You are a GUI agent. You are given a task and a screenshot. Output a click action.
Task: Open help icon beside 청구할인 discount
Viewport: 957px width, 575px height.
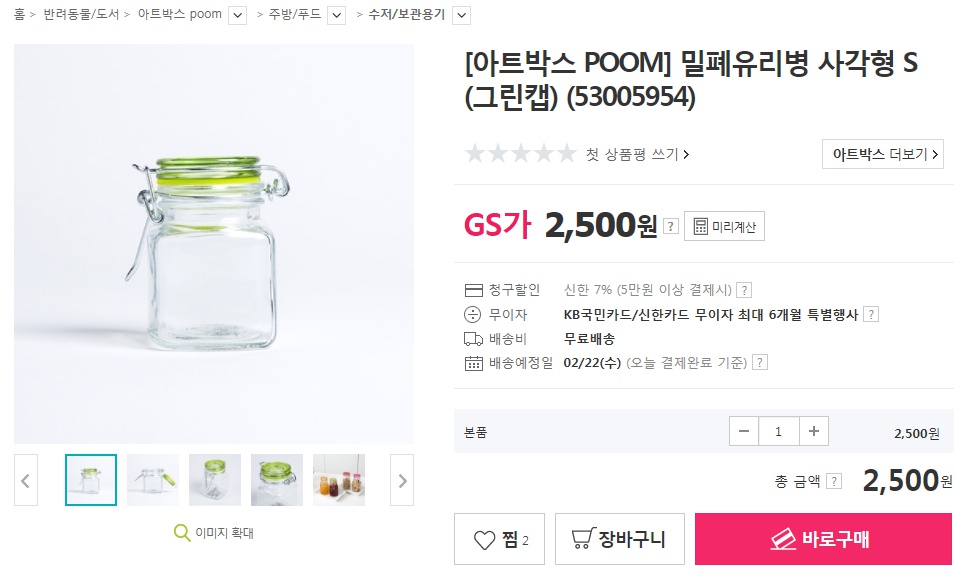click(x=744, y=290)
